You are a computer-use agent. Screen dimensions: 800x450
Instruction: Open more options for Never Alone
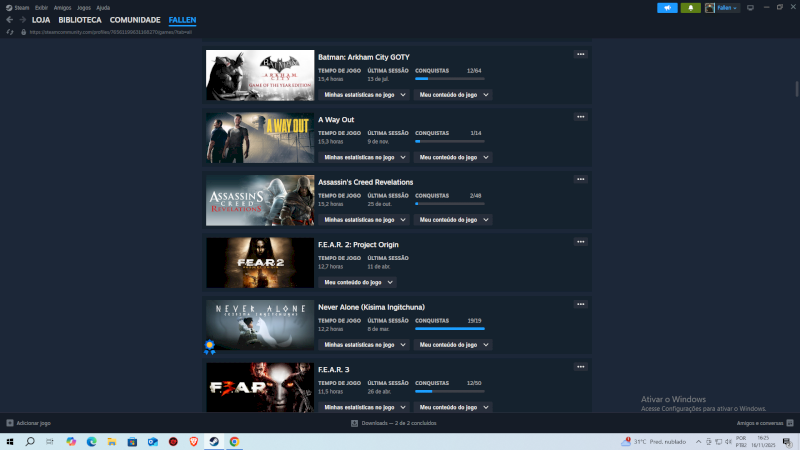(x=581, y=304)
